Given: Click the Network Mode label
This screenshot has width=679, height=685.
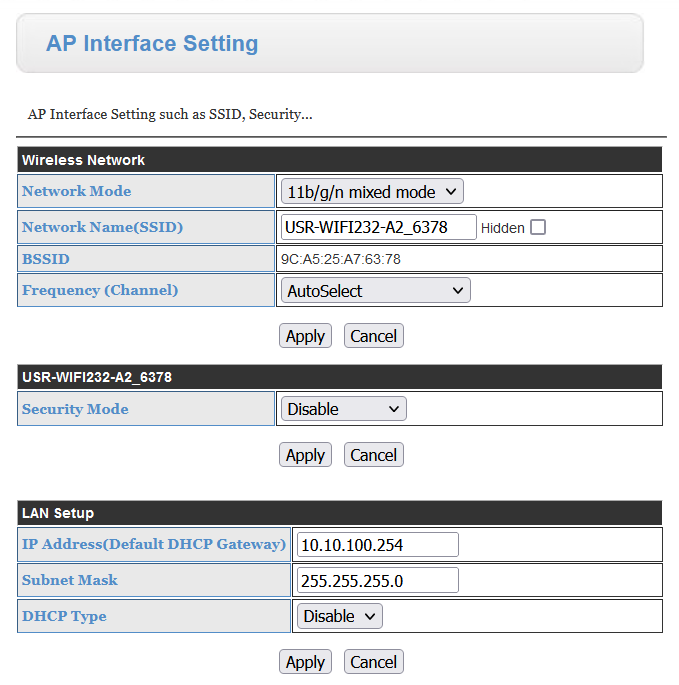Looking at the screenshot, I should click(76, 191).
